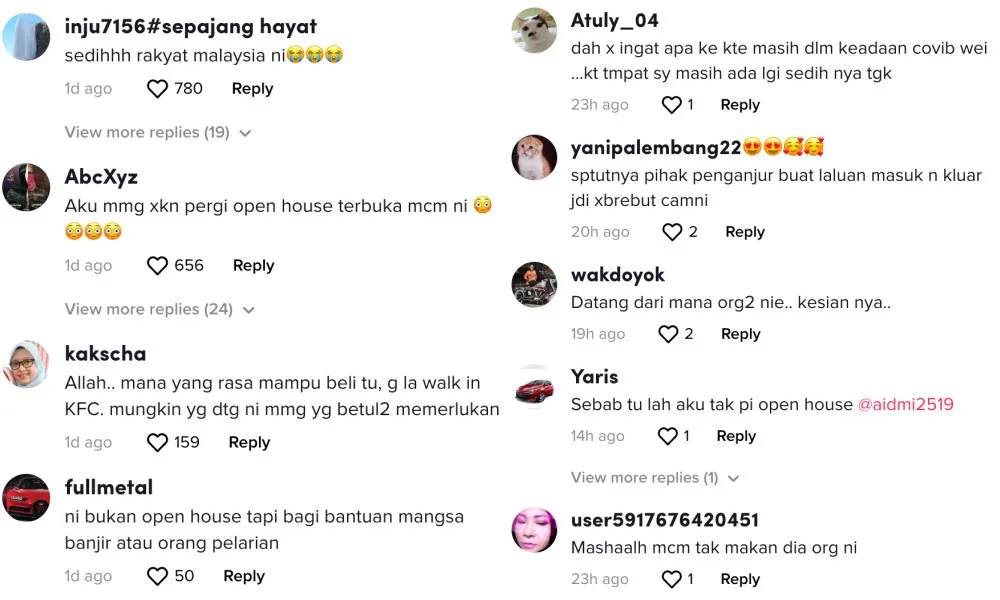Like Yaris's open house comment

click(x=668, y=436)
